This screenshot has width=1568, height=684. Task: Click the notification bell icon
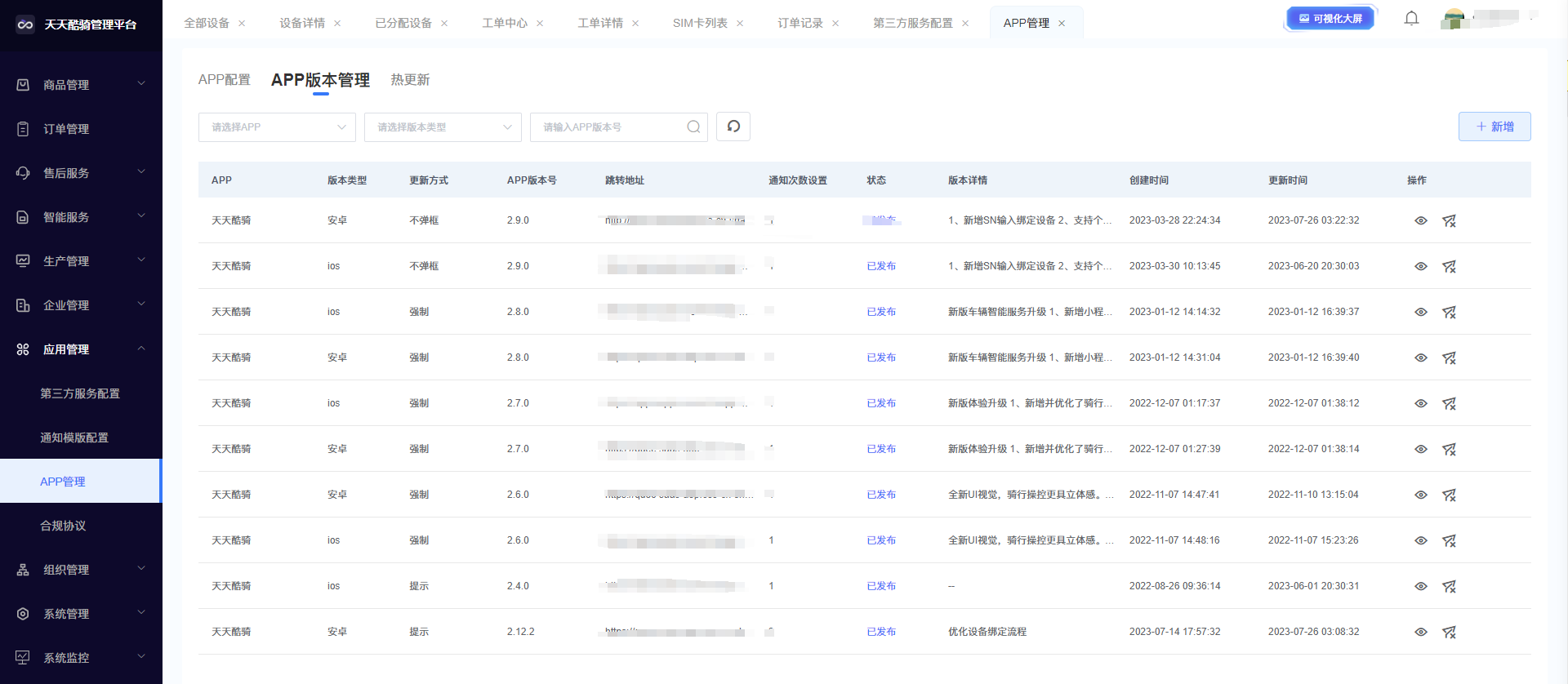tap(1411, 18)
